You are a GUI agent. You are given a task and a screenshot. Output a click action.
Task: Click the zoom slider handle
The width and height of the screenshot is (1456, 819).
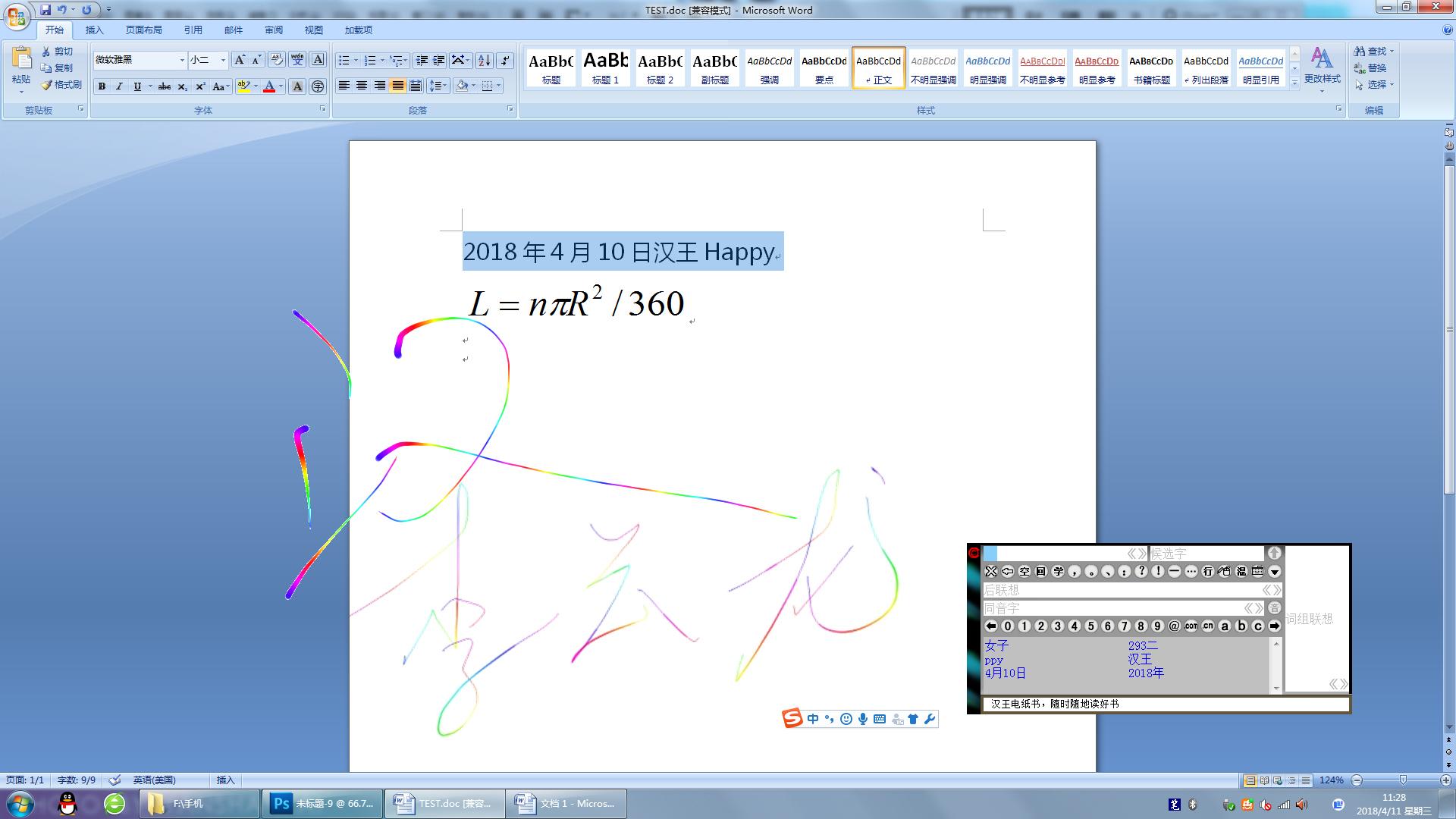click(x=1403, y=780)
